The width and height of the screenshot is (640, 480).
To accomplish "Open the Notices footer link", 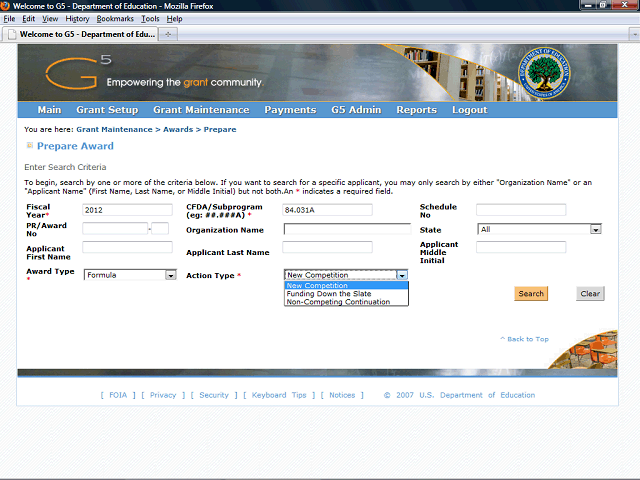I will pos(342,395).
